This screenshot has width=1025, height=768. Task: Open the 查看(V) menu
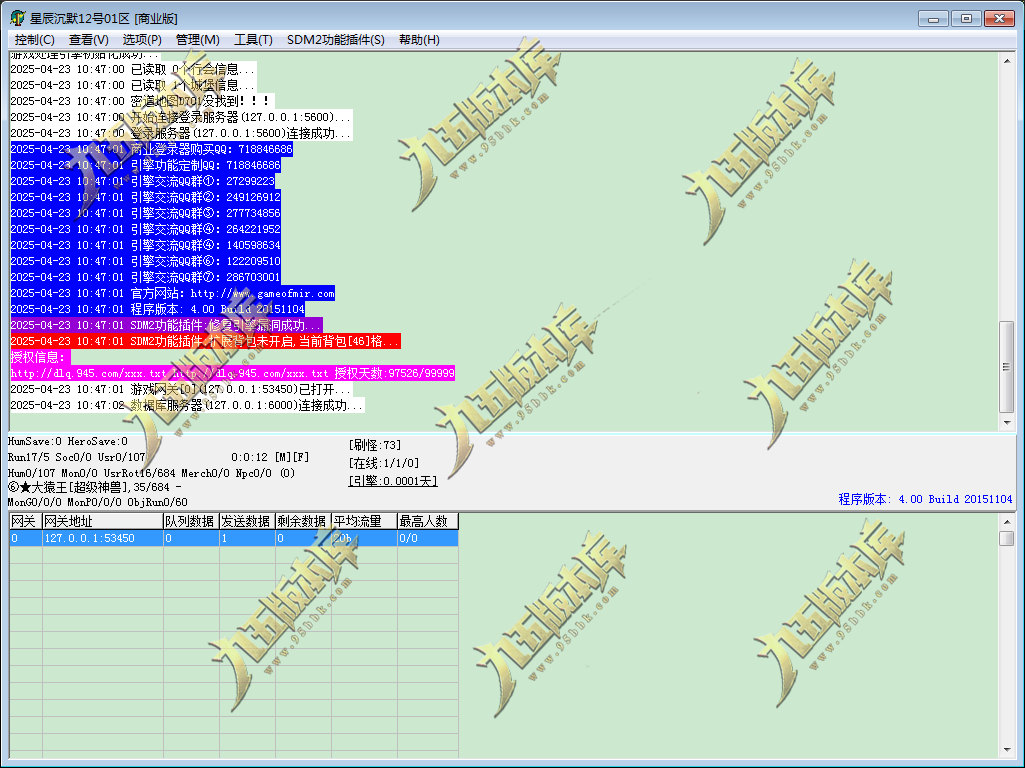89,40
